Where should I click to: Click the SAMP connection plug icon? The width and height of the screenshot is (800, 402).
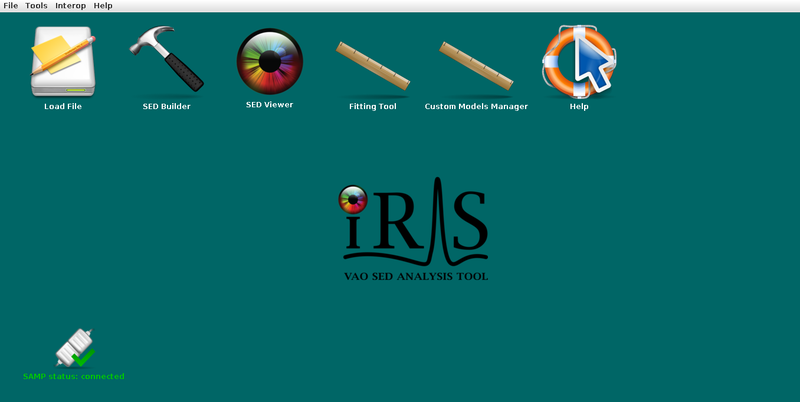pyautogui.click(x=75, y=348)
